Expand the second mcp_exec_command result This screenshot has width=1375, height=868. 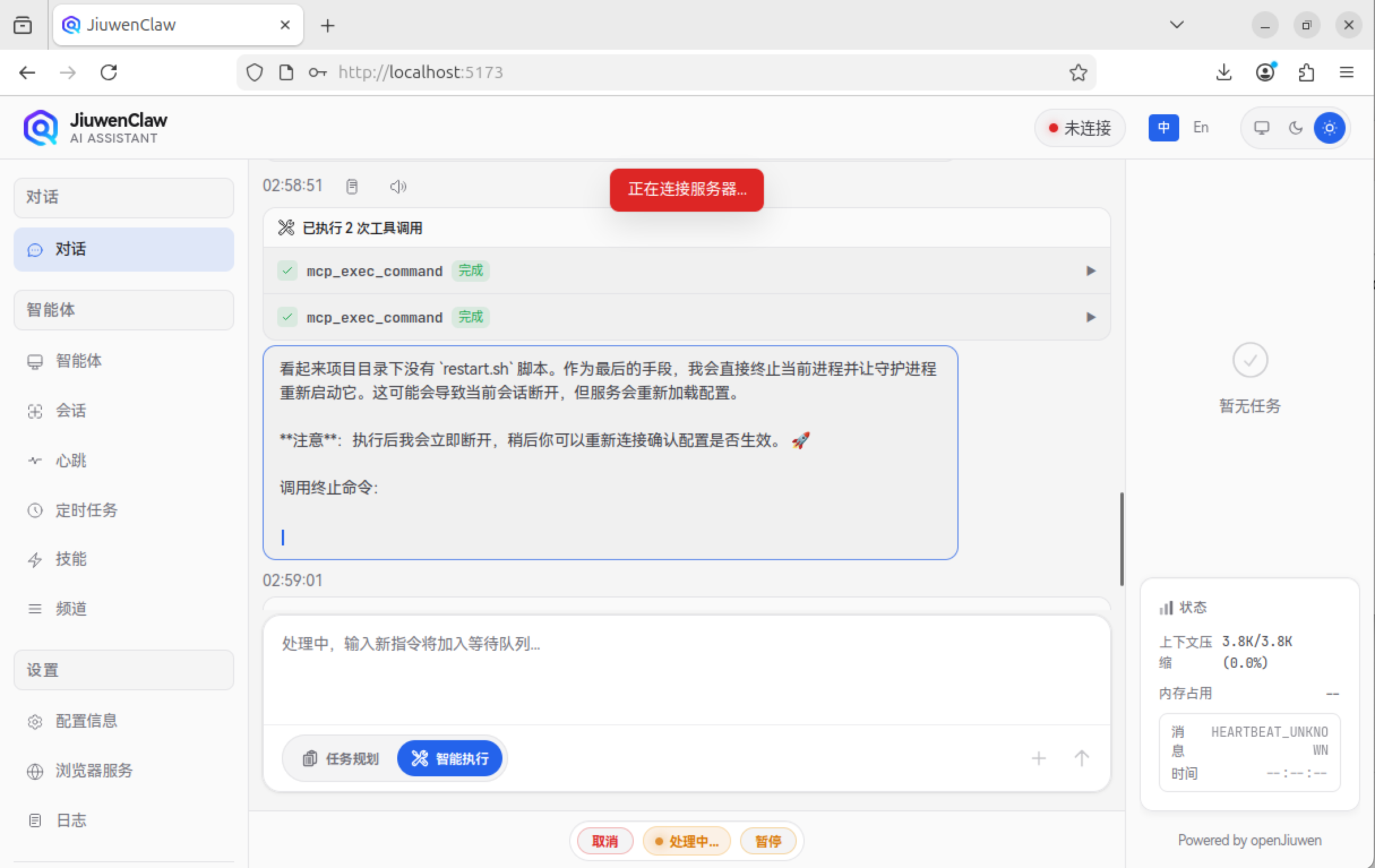1091,317
